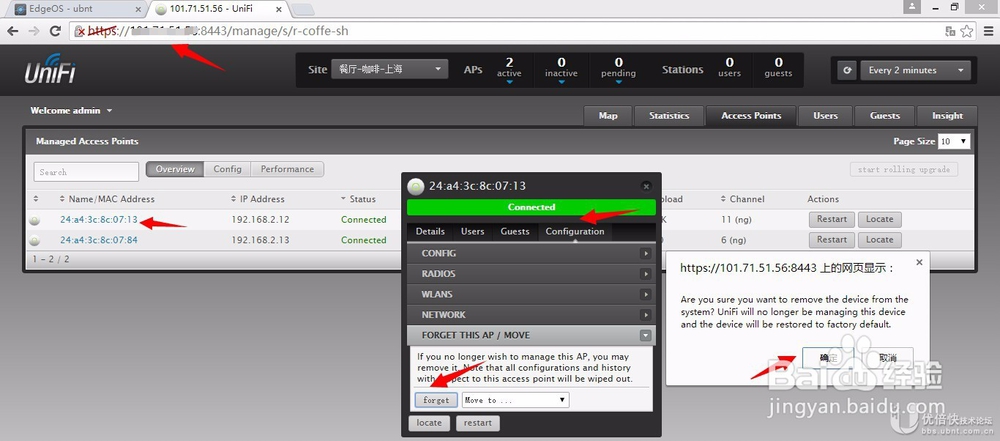Restart AP 24:a4:3c:8c:07:84 from Actions
Screen dimensions: 1000x441
pos(832,240)
